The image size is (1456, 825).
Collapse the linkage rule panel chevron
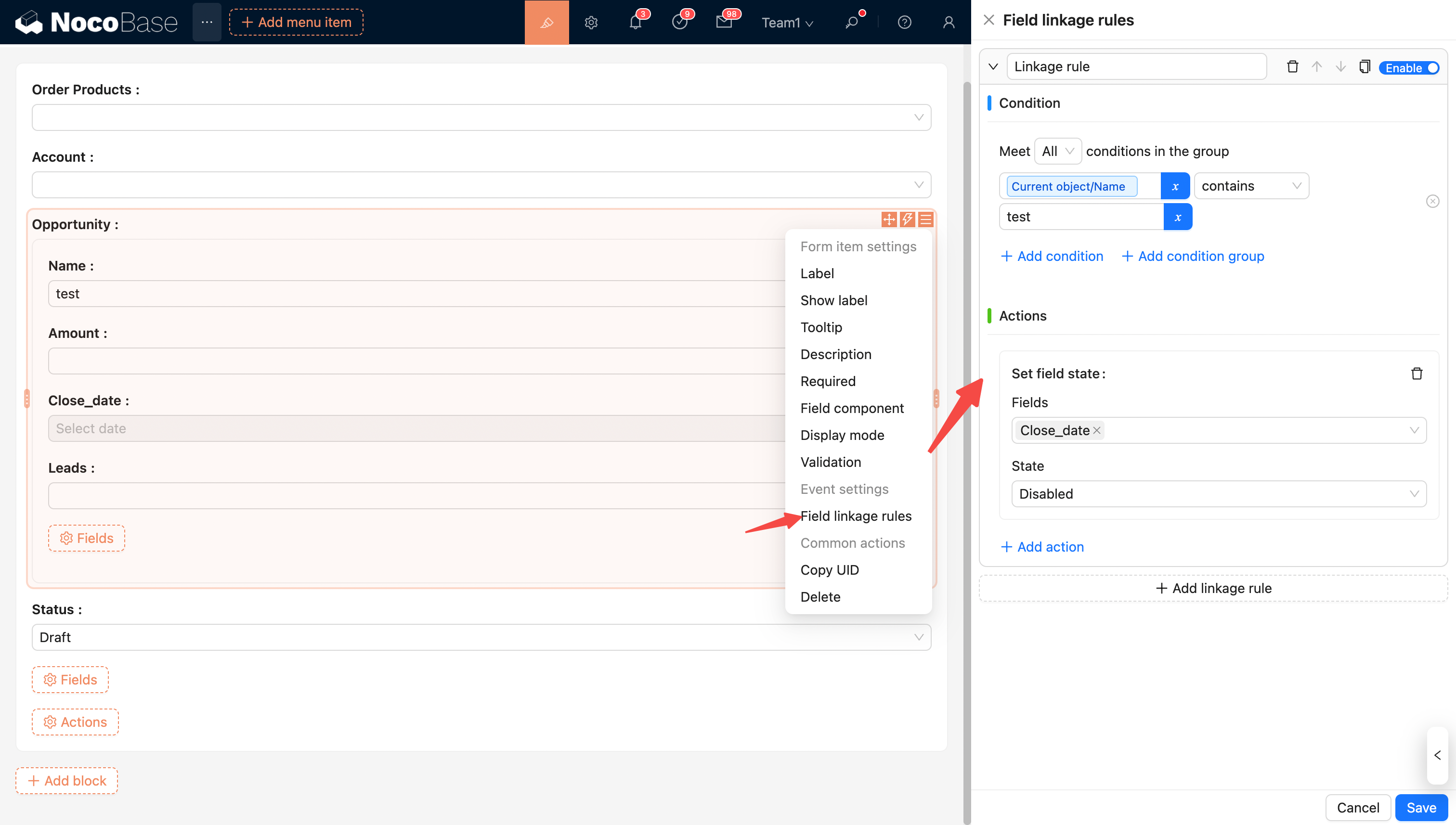(993, 67)
